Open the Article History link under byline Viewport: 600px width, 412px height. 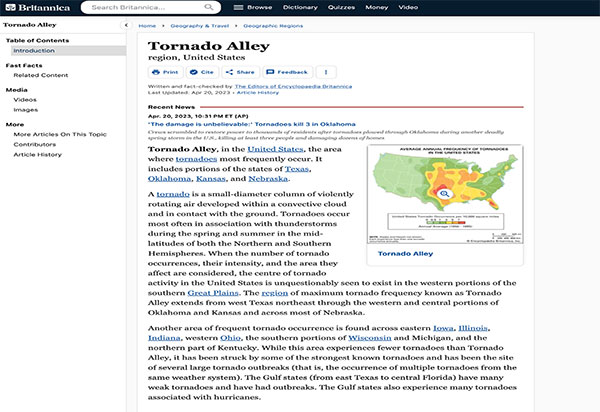258,93
